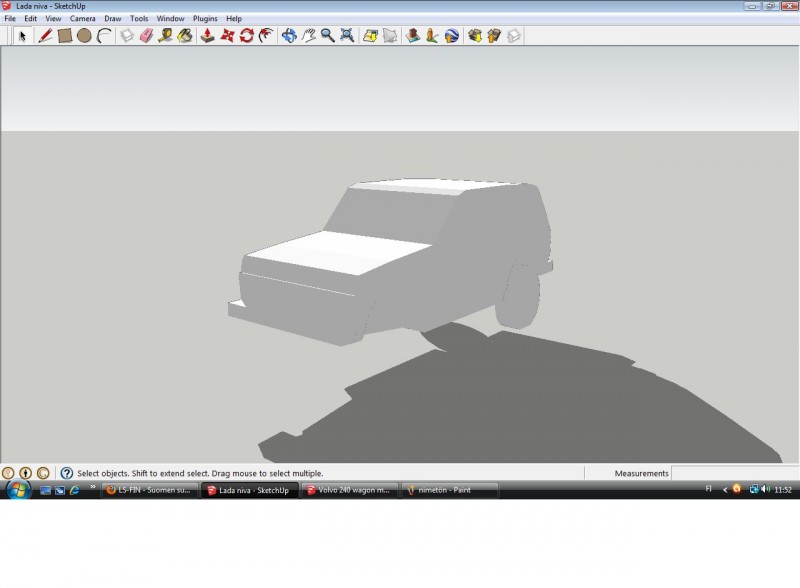Click the third round status bar icon

coord(43,474)
